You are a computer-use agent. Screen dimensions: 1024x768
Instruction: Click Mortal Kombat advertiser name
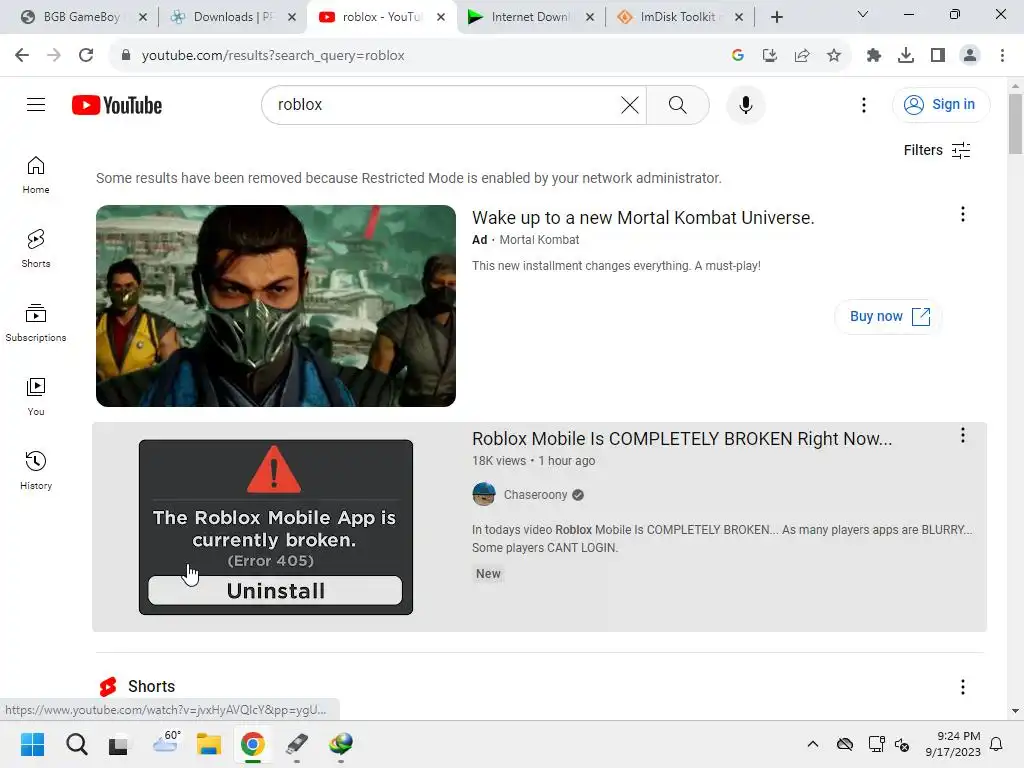click(x=539, y=240)
